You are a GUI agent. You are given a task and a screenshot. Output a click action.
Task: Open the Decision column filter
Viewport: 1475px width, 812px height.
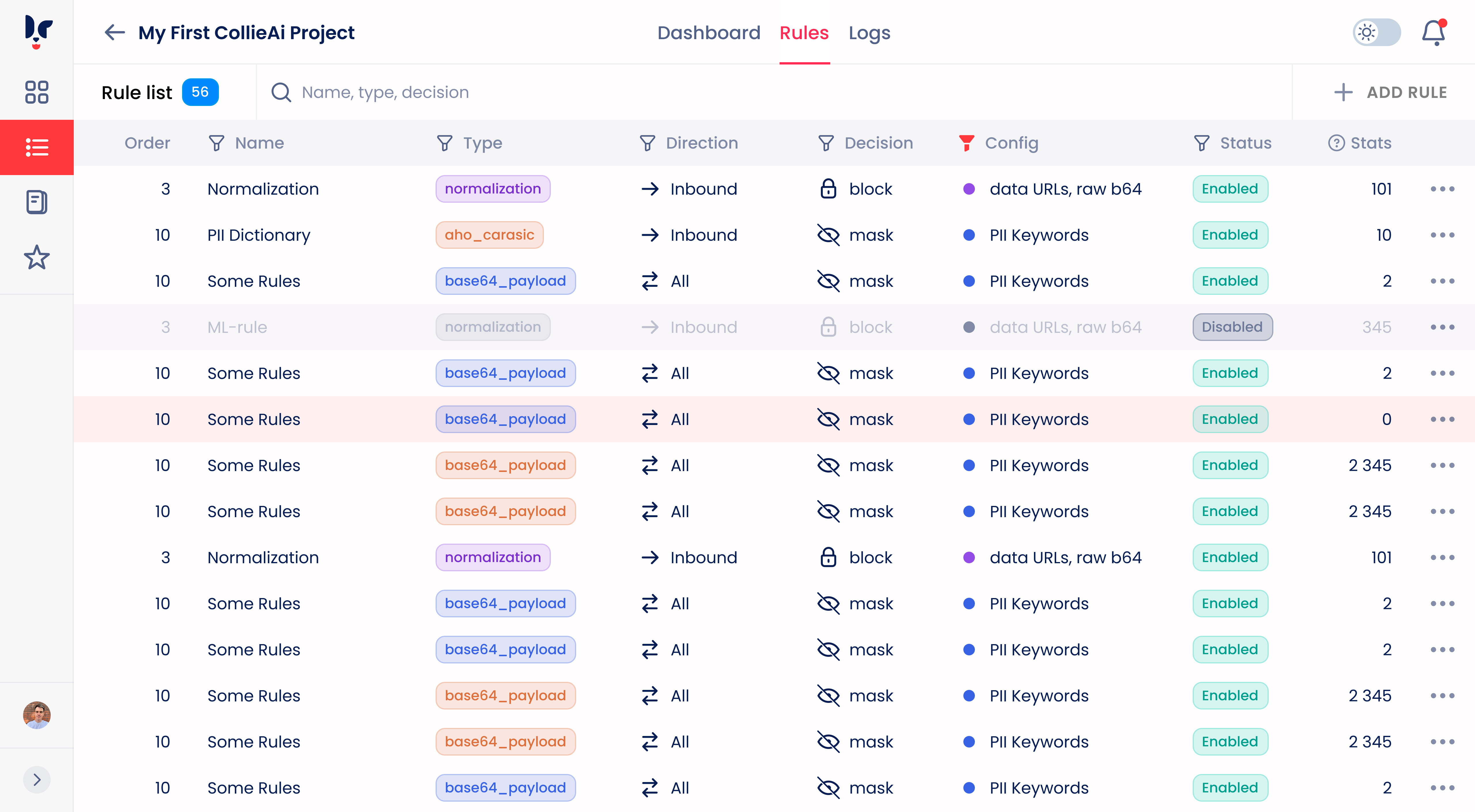pos(826,143)
